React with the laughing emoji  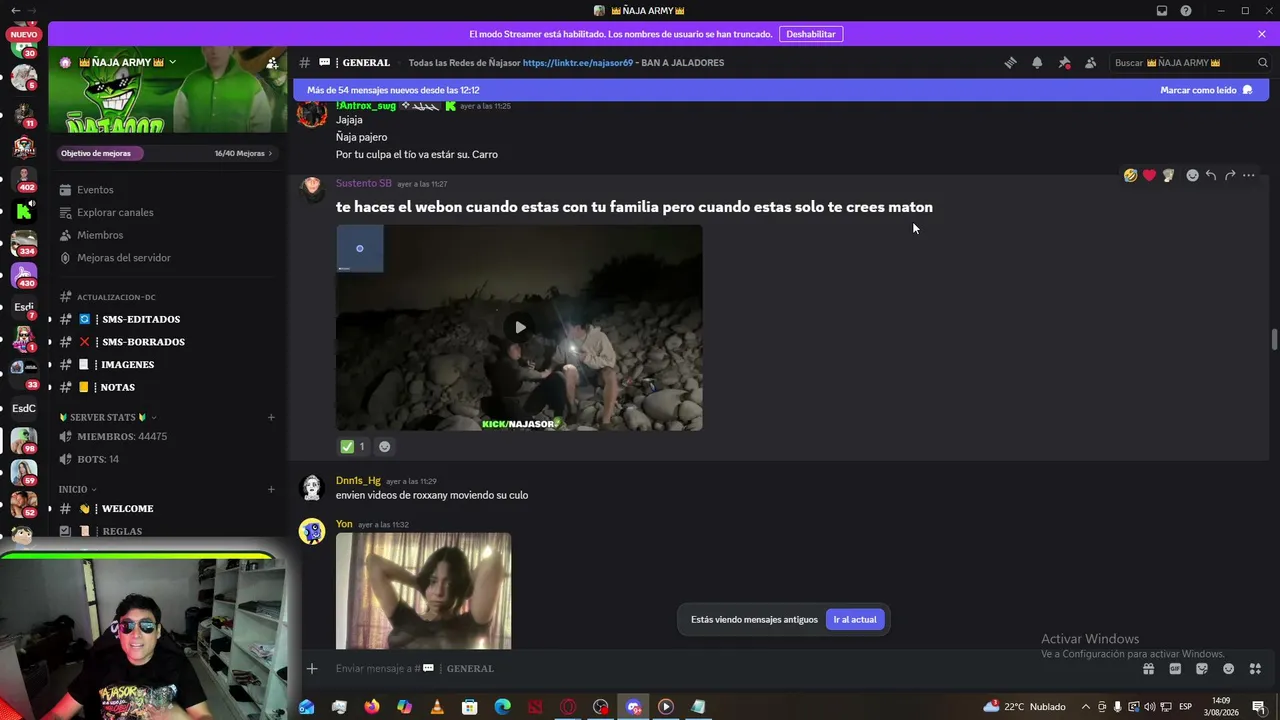[x=1130, y=175]
